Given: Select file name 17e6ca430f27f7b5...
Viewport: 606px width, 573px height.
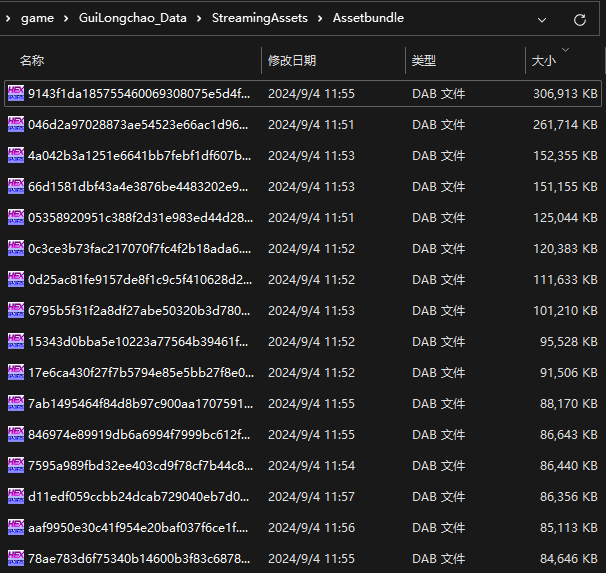Looking at the screenshot, I should pyautogui.click(x=141, y=372).
